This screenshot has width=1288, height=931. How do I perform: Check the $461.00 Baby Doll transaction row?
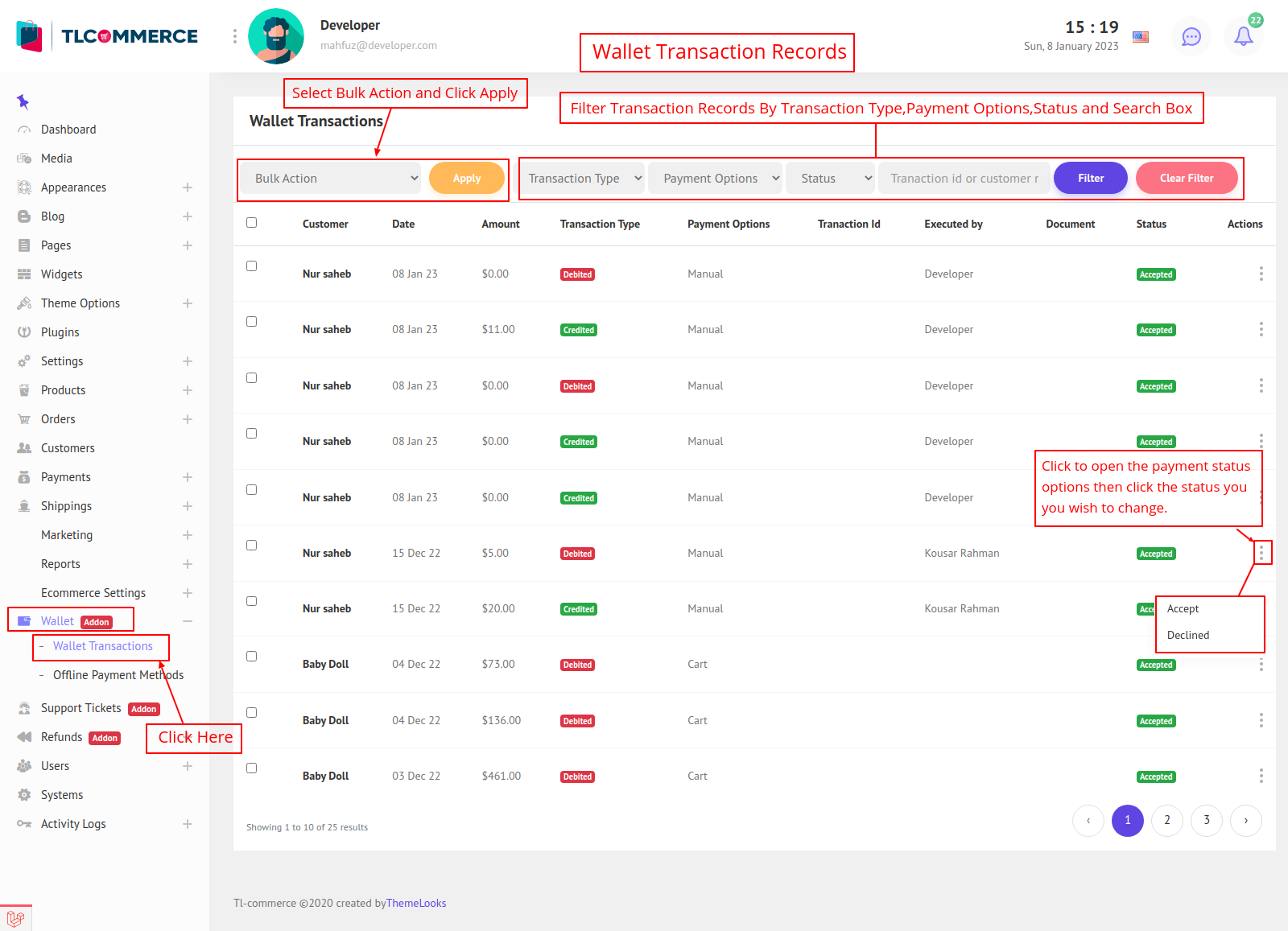pyautogui.click(x=252, y=768)
